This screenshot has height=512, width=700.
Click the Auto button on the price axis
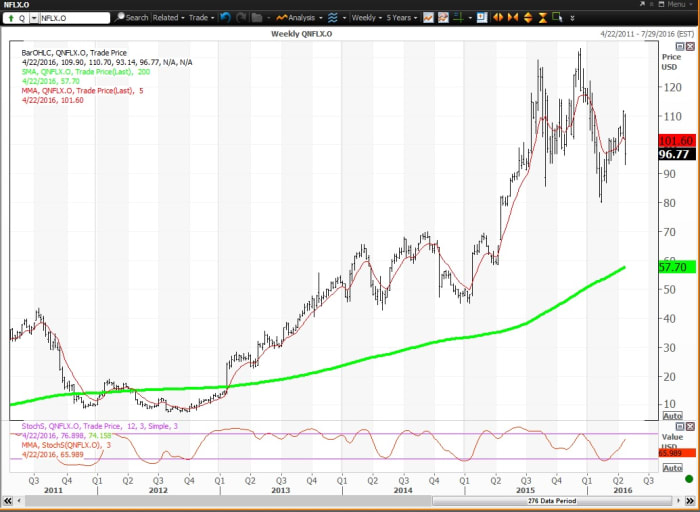tap(672, 416)
